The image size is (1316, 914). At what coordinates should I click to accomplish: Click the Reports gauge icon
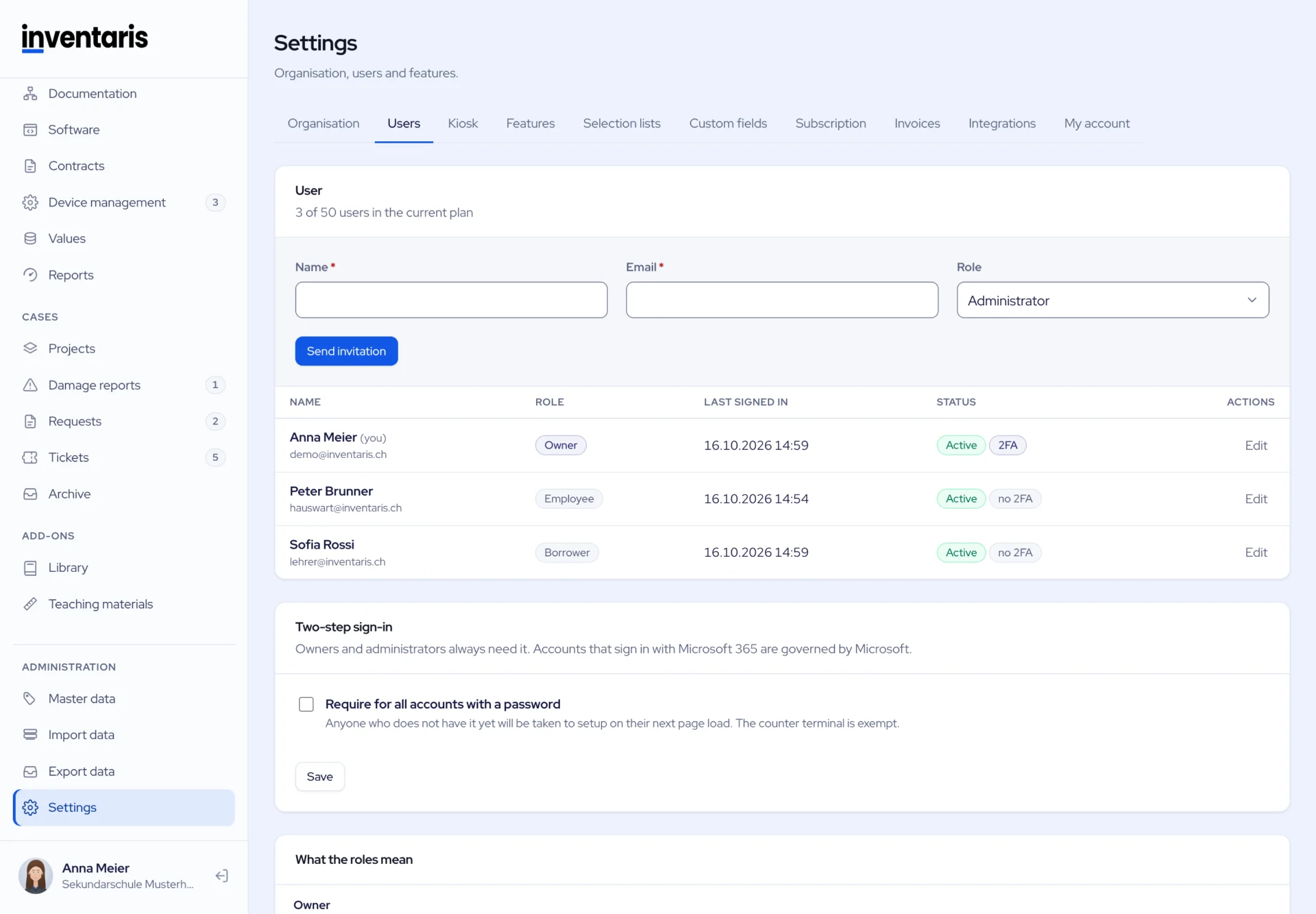pyautogui.click(x=30, y=275)
